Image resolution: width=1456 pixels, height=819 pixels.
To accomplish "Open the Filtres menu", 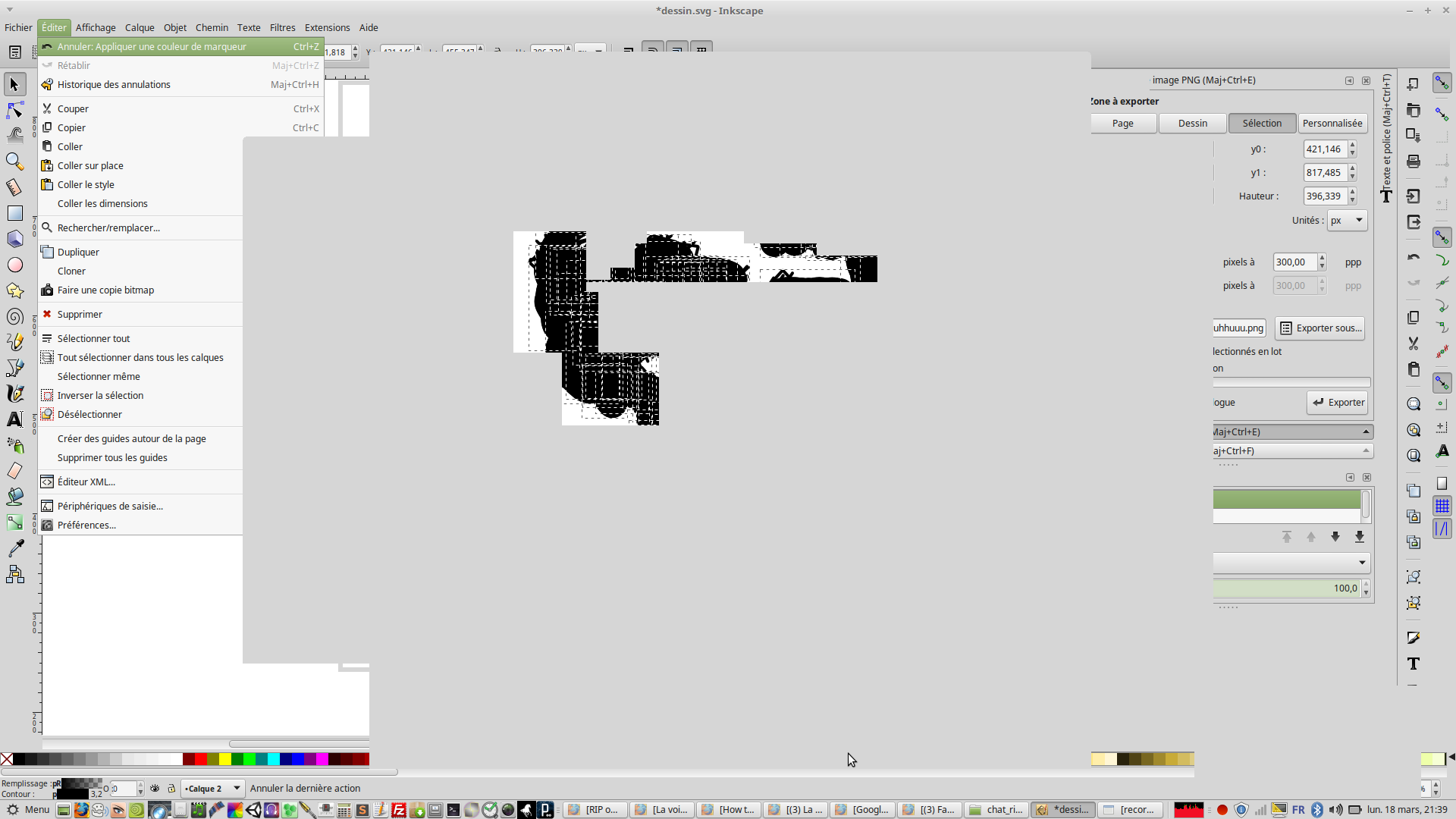I will tap(282, 27).
